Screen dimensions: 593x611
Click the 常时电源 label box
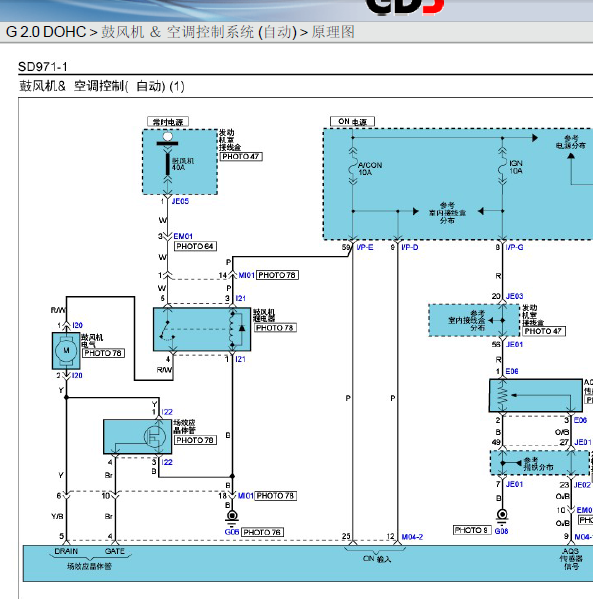(168, 122)
